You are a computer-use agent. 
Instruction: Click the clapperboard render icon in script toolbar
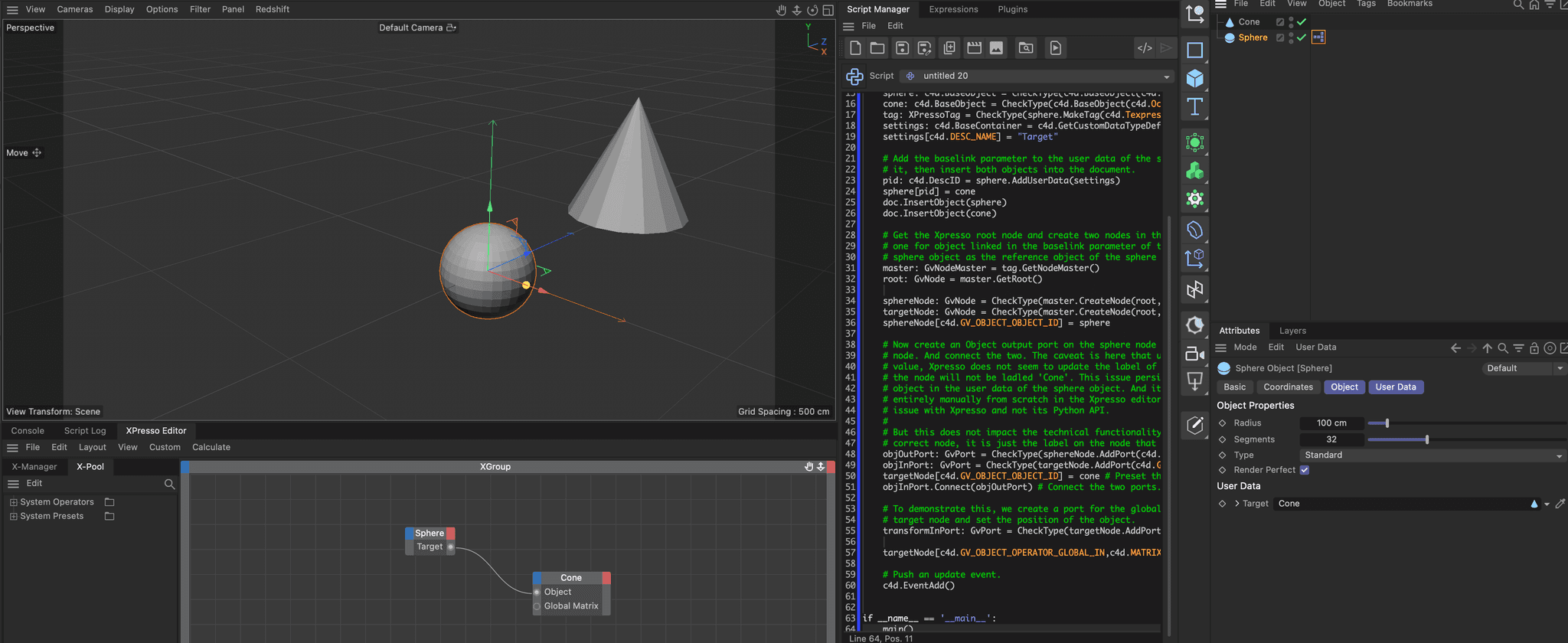click(974, 48)
